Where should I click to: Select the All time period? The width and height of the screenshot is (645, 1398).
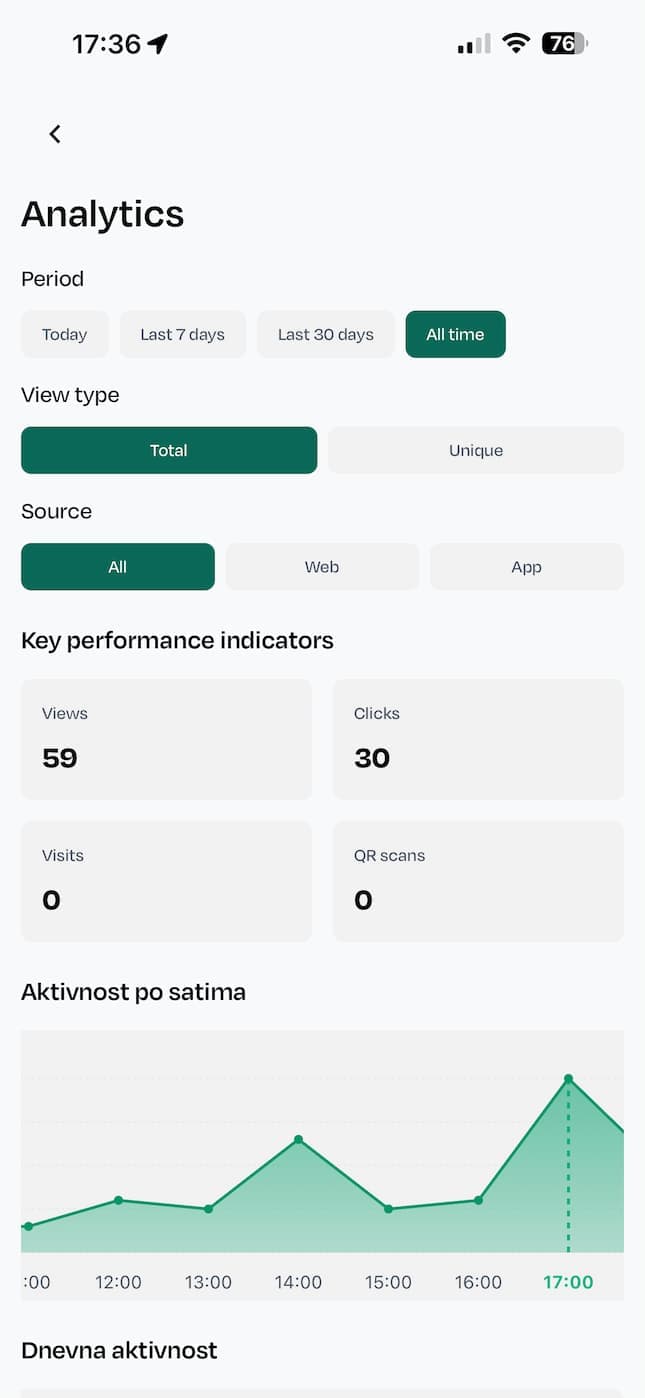click(455, 334)
